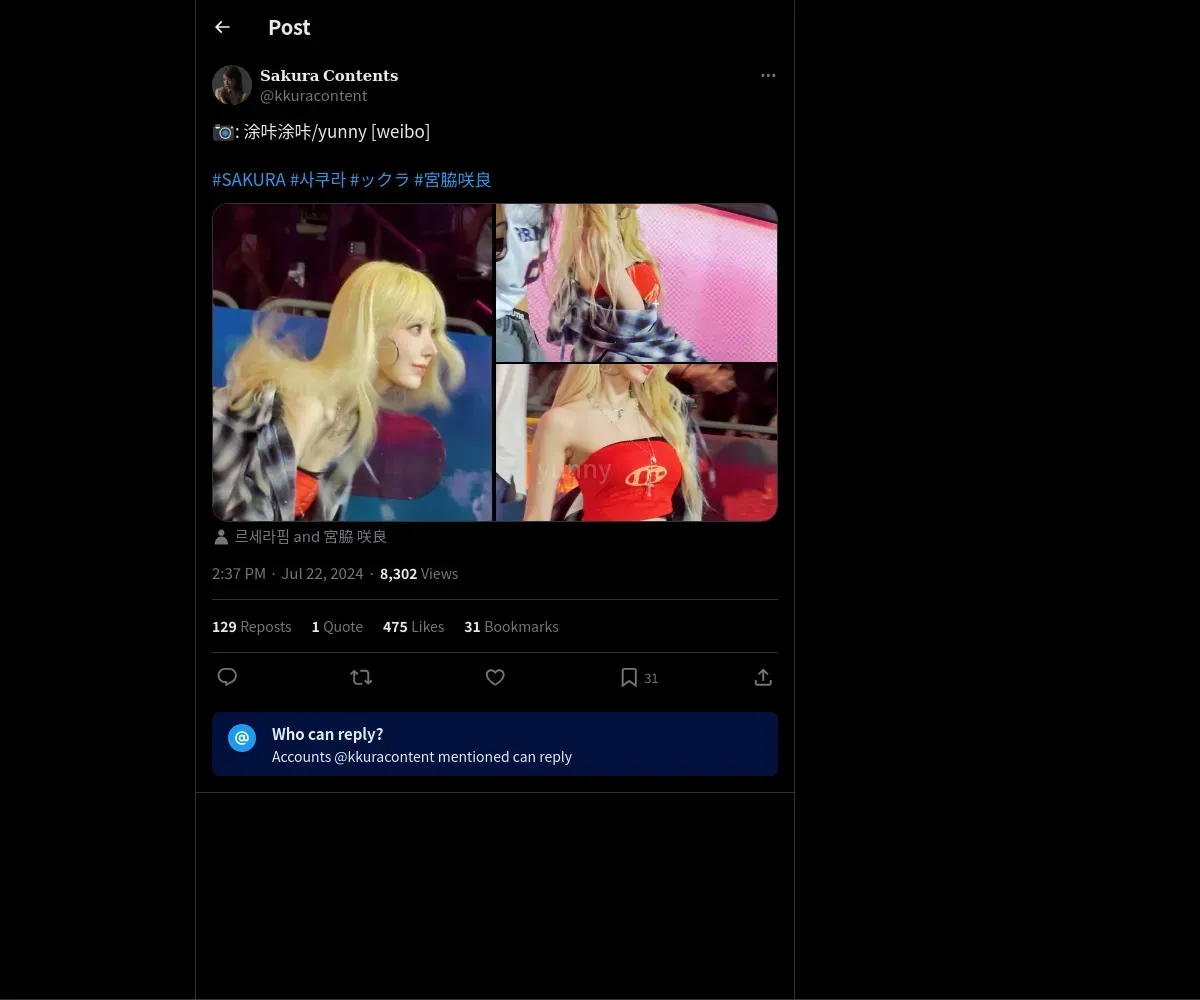Viewport: 1200px width, 1000px height.
Task: Click the Post heading text
Action: coord(289,28)
